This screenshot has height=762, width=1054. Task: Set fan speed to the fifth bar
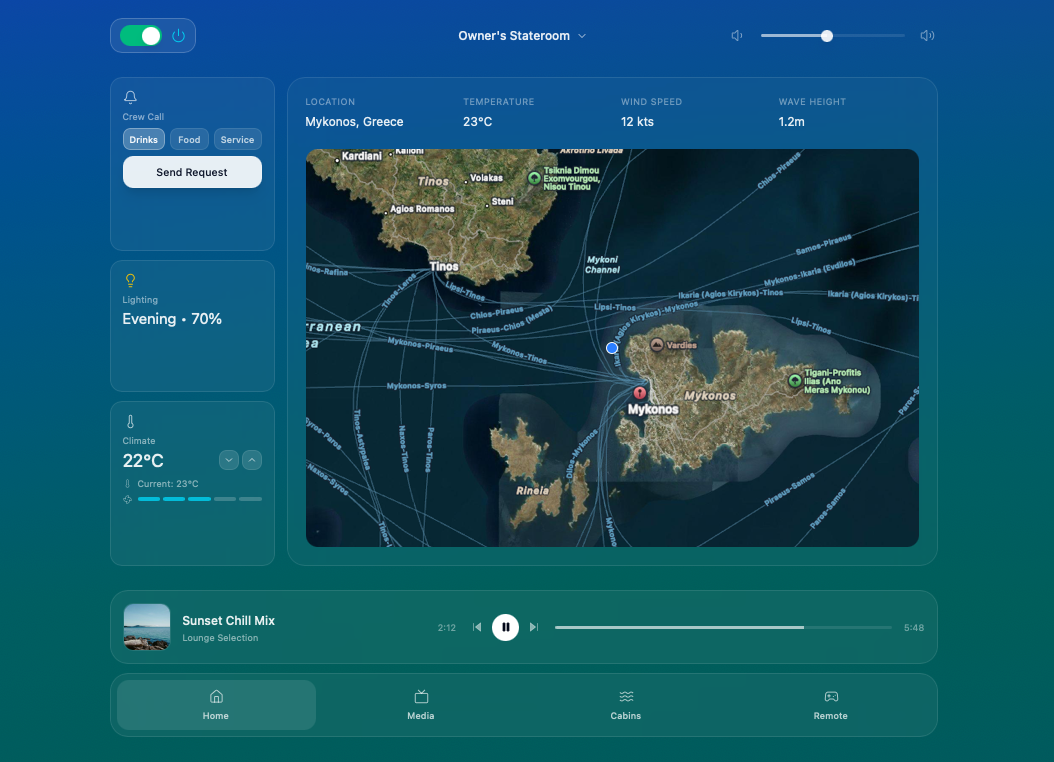tap(251, 499)
